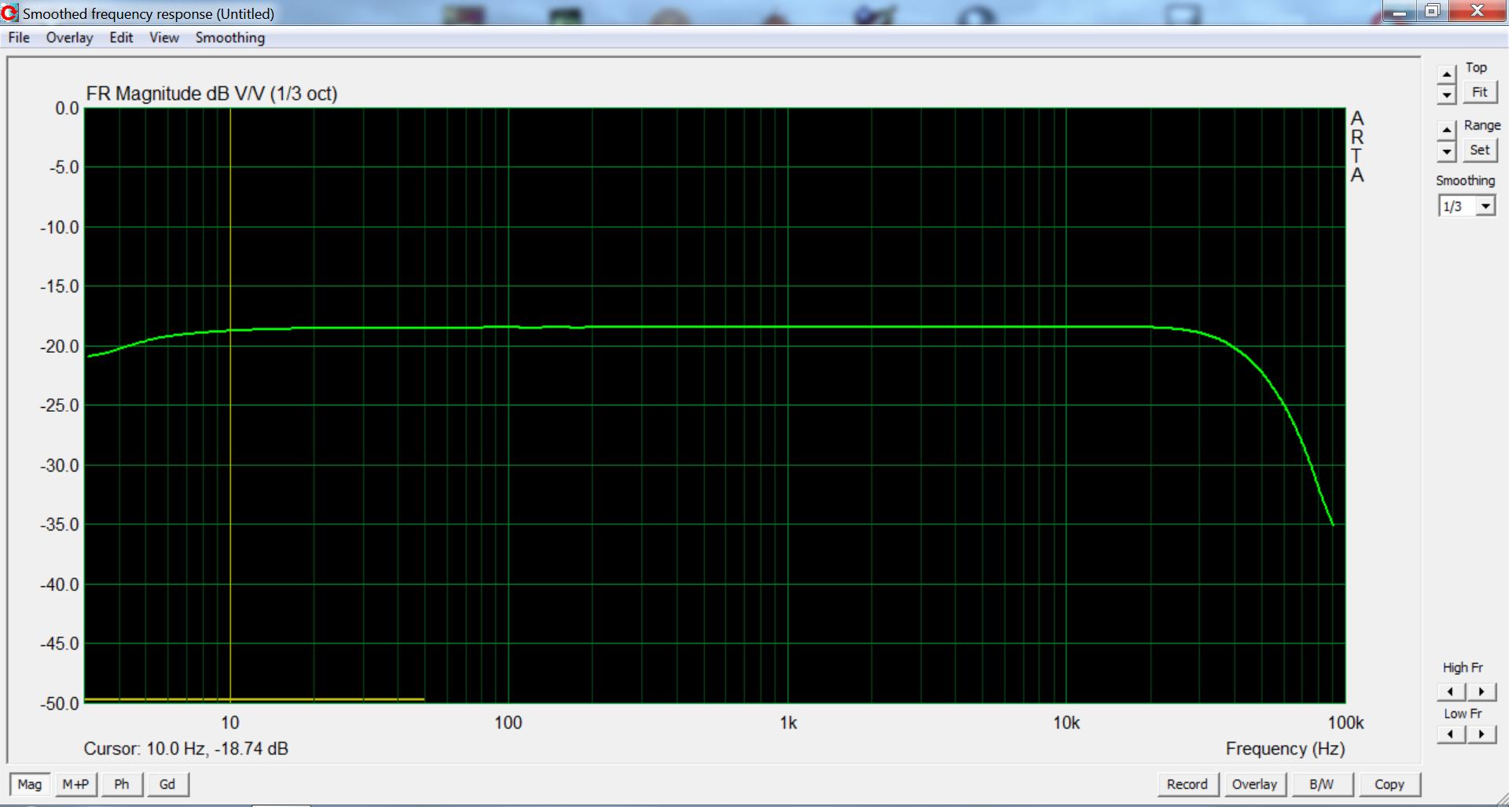Click the '10k' x-axis label
Viewport: 1512px width, 807px height.
[1066, 723]
